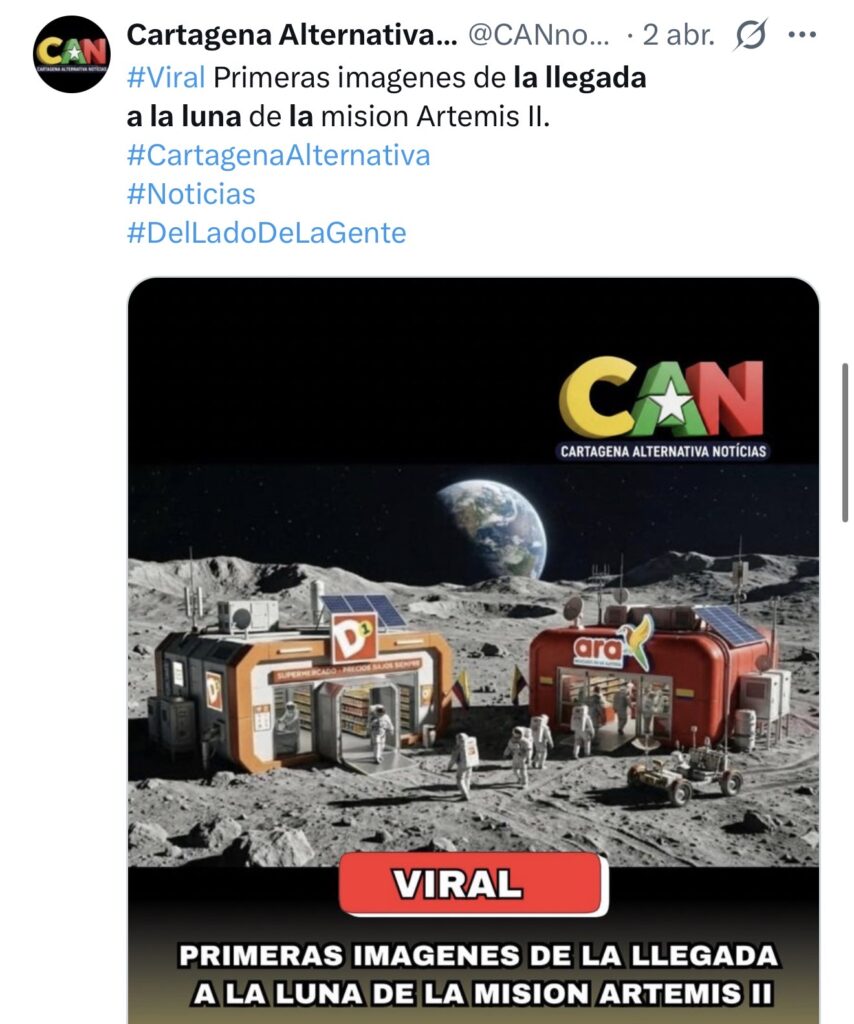Click the Cartagena Alternativa Noticias label
854x1024 pixels.
[663, 451]
